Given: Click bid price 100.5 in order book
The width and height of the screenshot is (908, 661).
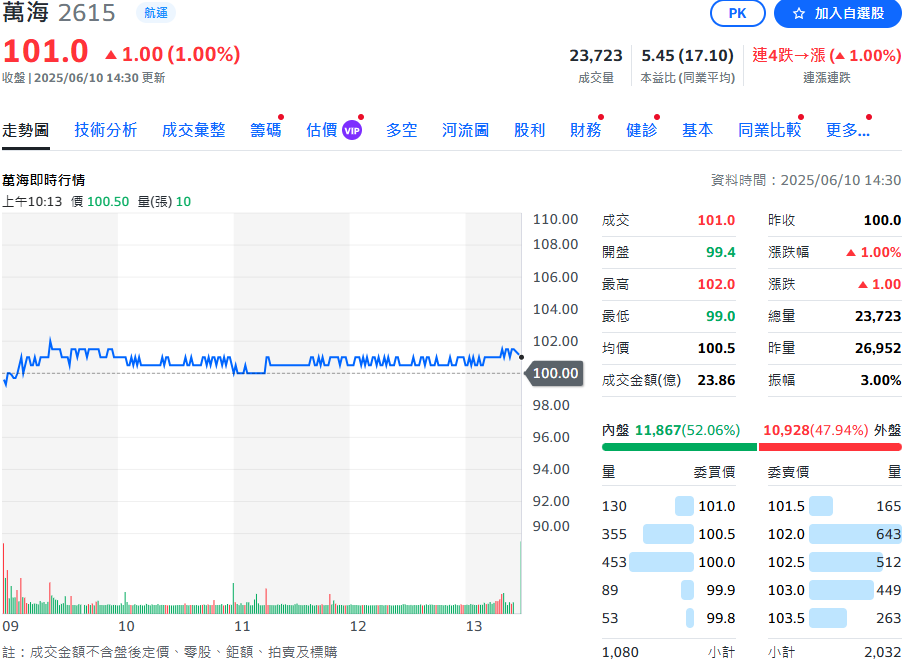Looking at the screenshot, I should click(716, 534).
